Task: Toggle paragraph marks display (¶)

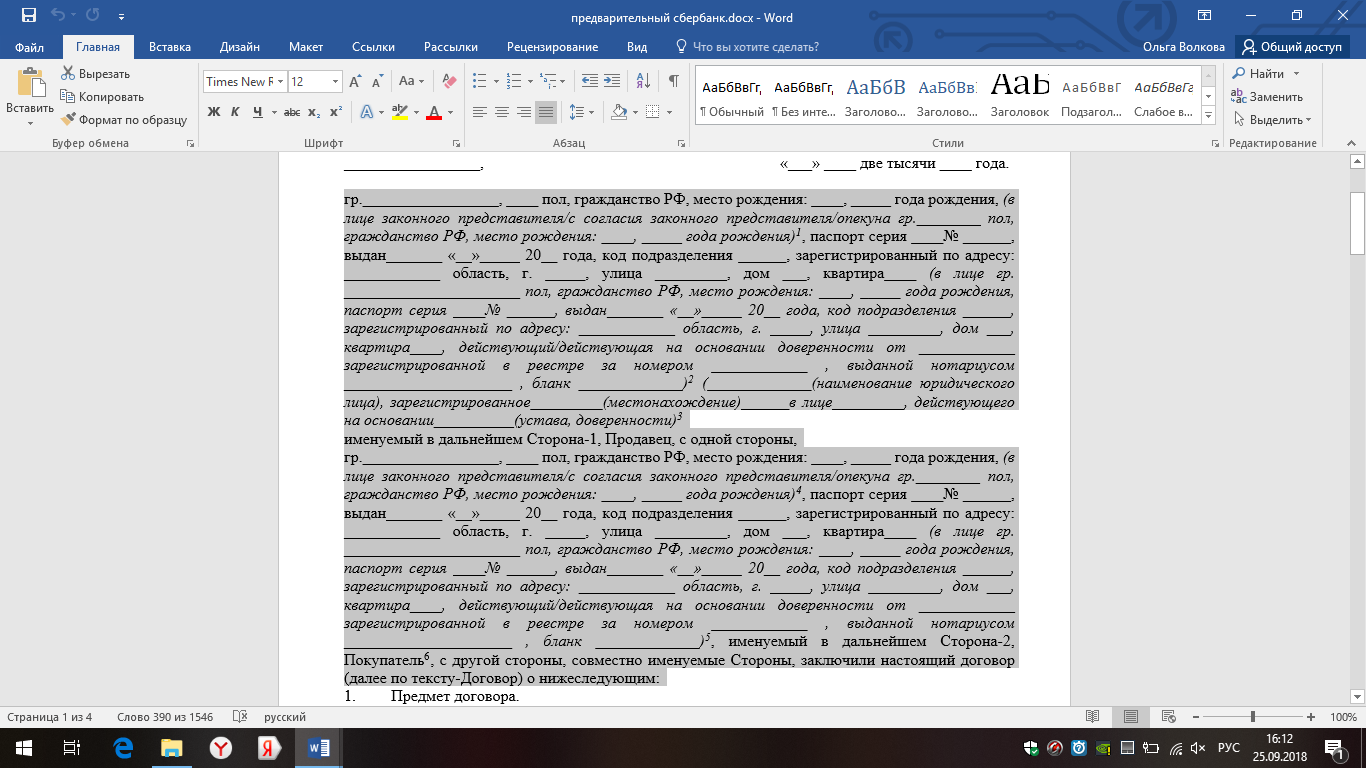Action: click(x=673, y=81)
